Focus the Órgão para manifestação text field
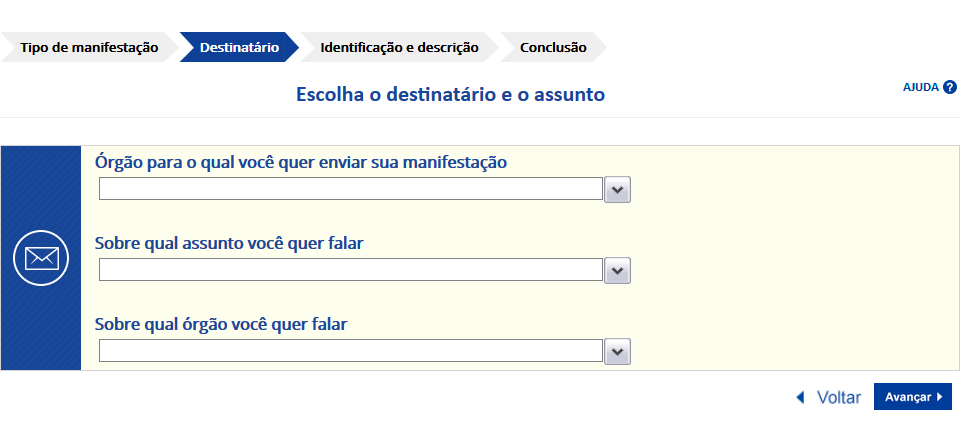Viewport: 968px width, 433px height. coord(351,189)
